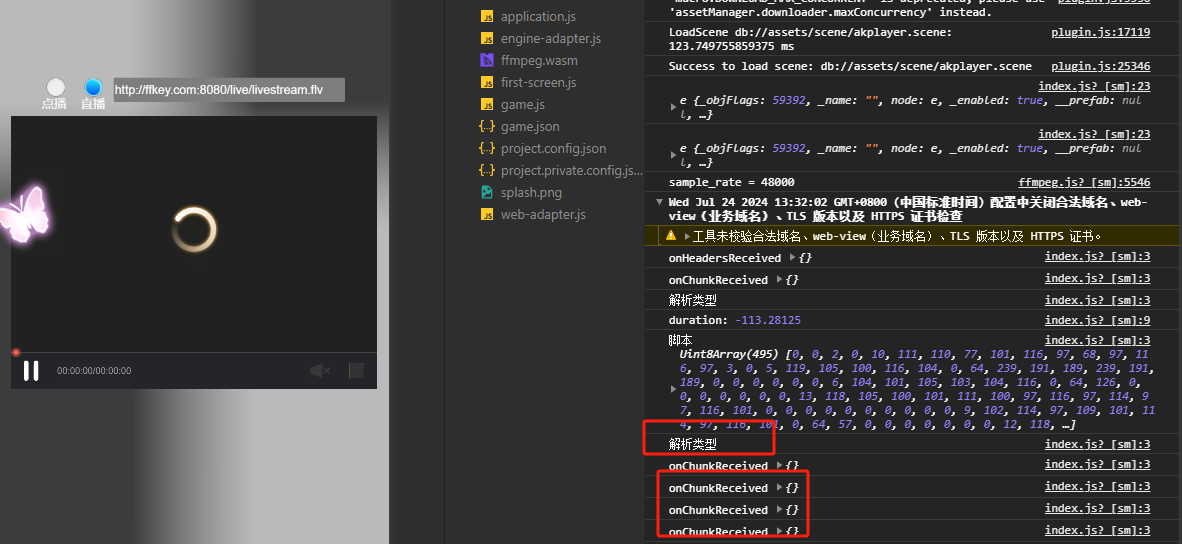Image resolution: width=1182 pixels, height=544 pixels.
Task: Expand the second e {_objFlags: 59392 object
Action: coord(673,154)
